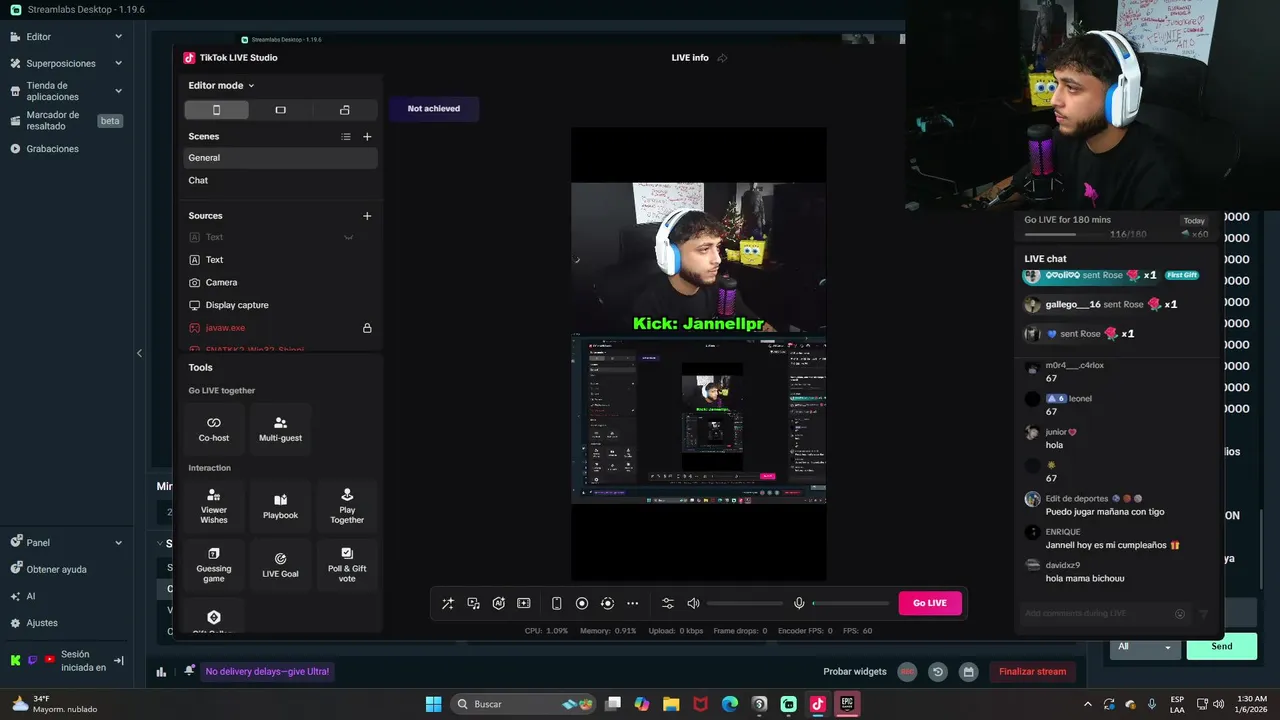The image size is (1280, 720).
Task: Switch to landscape layout mode
Action: [x=281, y=110]
